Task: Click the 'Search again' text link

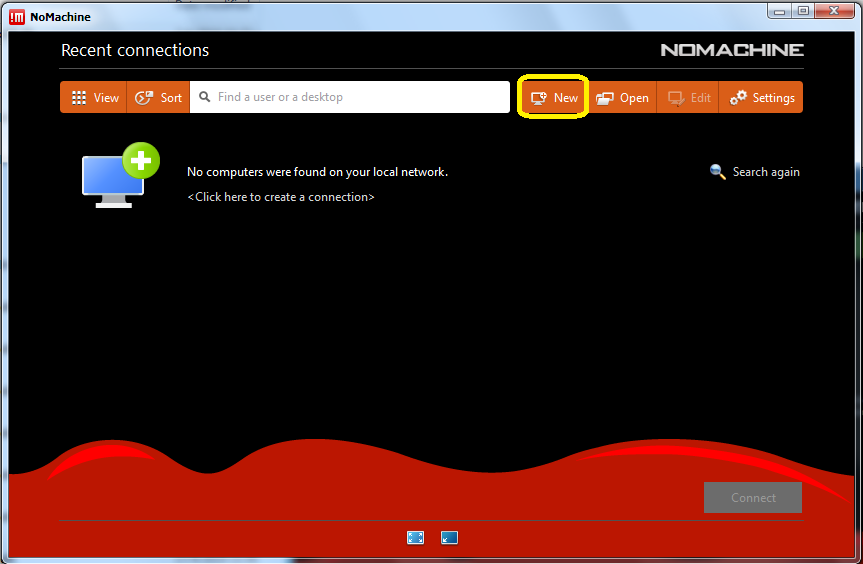Action: (766, 172)
